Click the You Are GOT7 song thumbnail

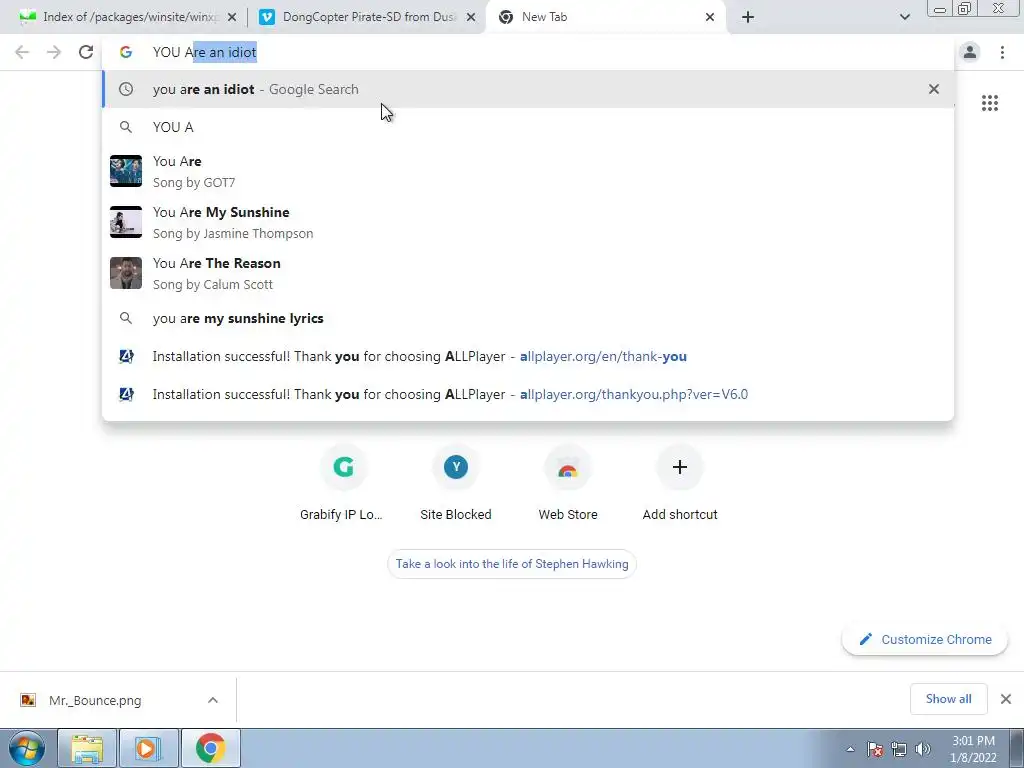point(126,171)
